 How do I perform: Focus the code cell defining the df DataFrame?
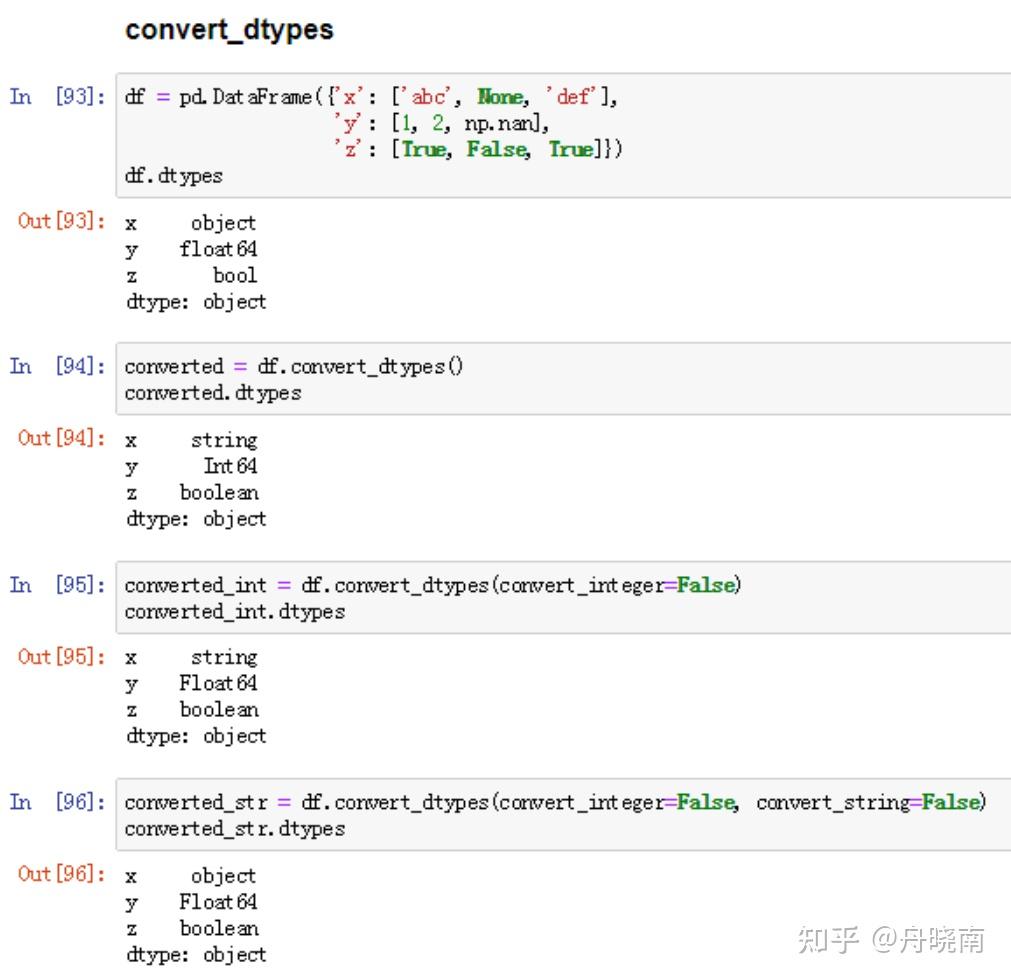pyautogui.click(x=560, y=135)
